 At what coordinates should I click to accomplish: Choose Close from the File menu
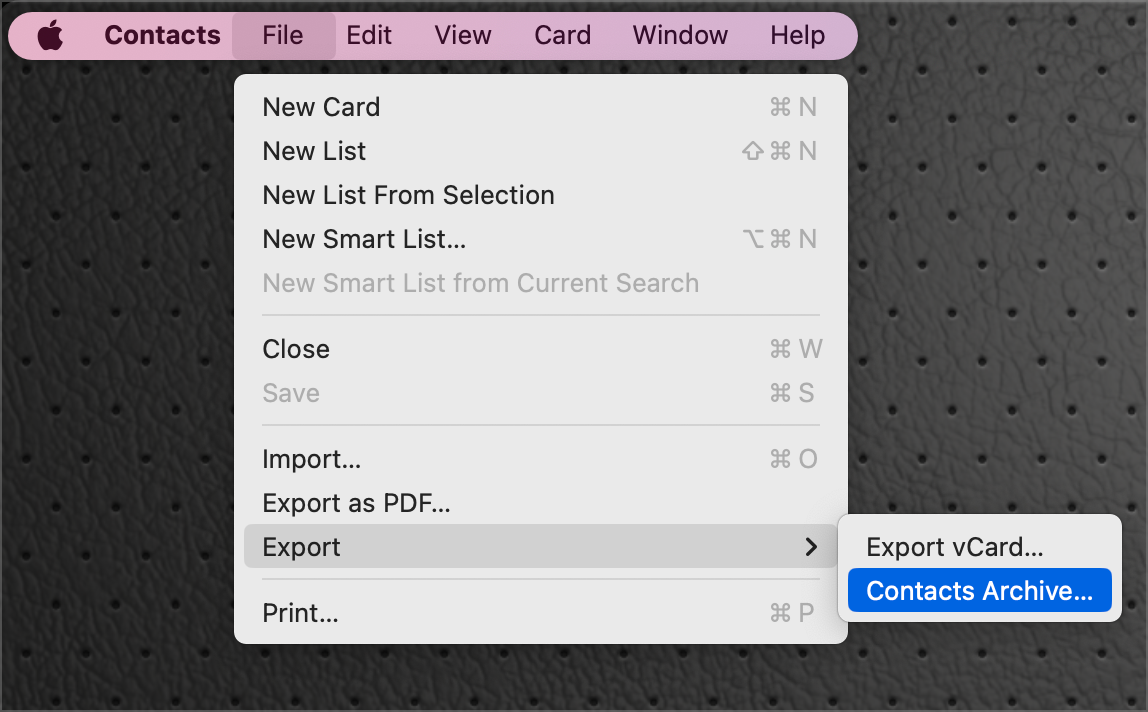296,349
